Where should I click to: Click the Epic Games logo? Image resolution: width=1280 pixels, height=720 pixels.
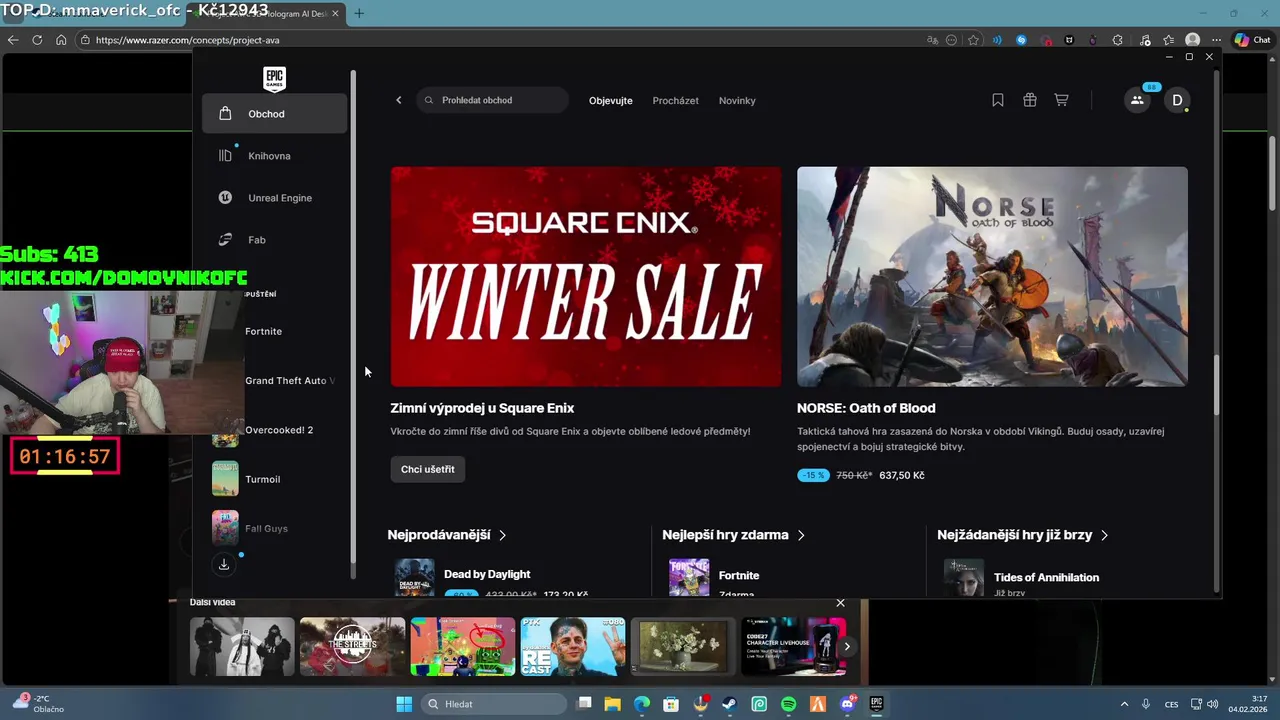click(x=274, y=78)
